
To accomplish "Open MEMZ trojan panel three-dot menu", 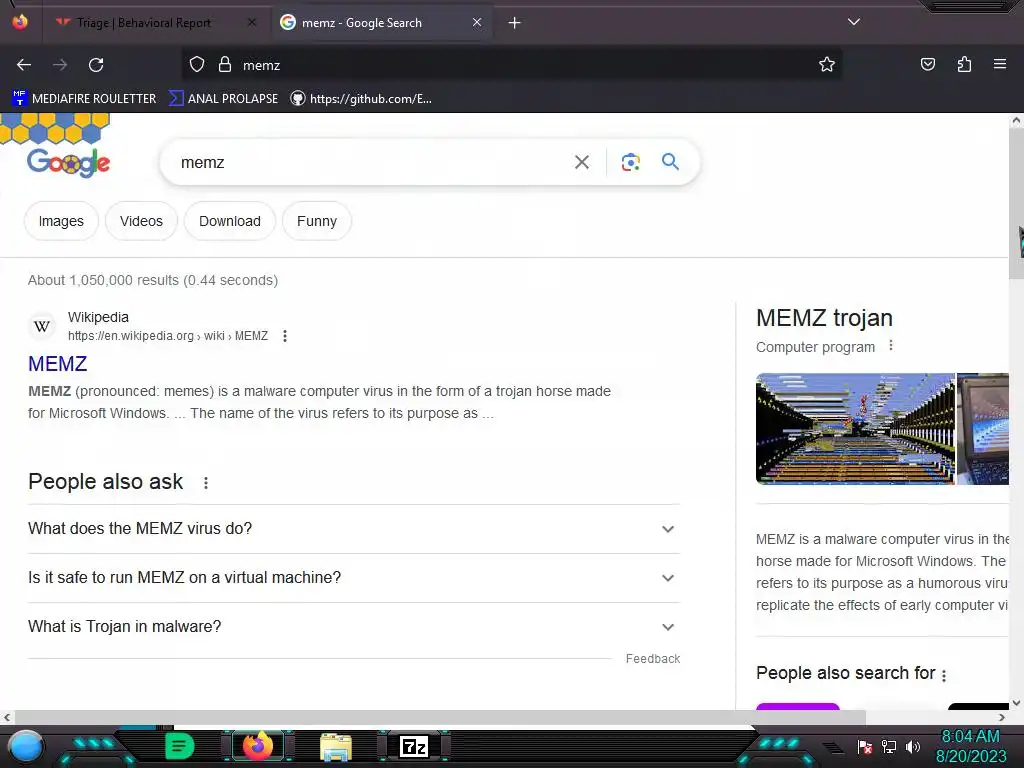I will [x=891, y=346].
